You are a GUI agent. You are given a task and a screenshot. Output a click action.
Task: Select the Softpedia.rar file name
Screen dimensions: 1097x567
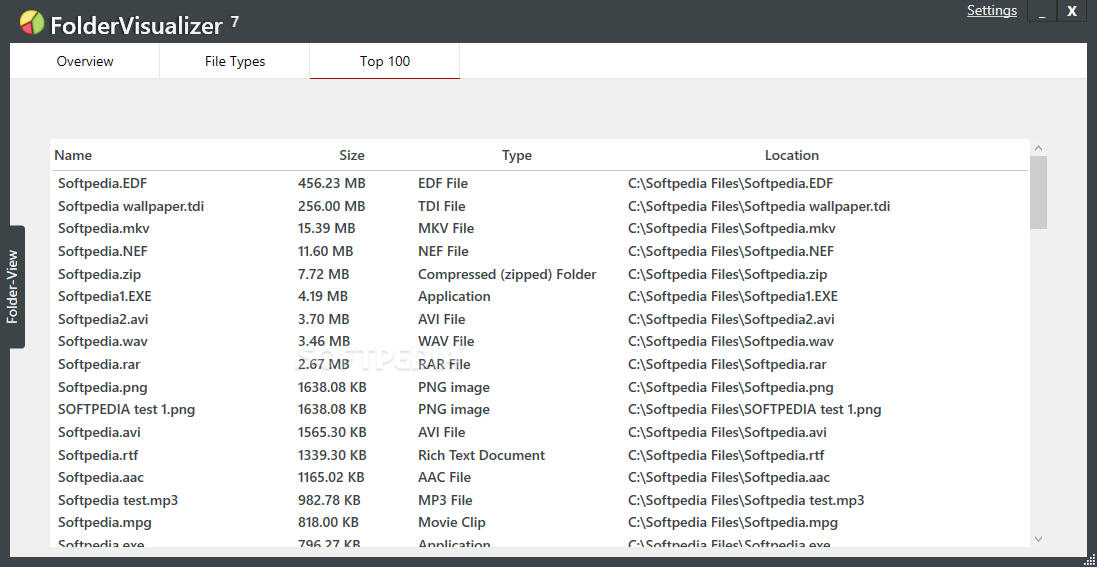coord(99,365)
